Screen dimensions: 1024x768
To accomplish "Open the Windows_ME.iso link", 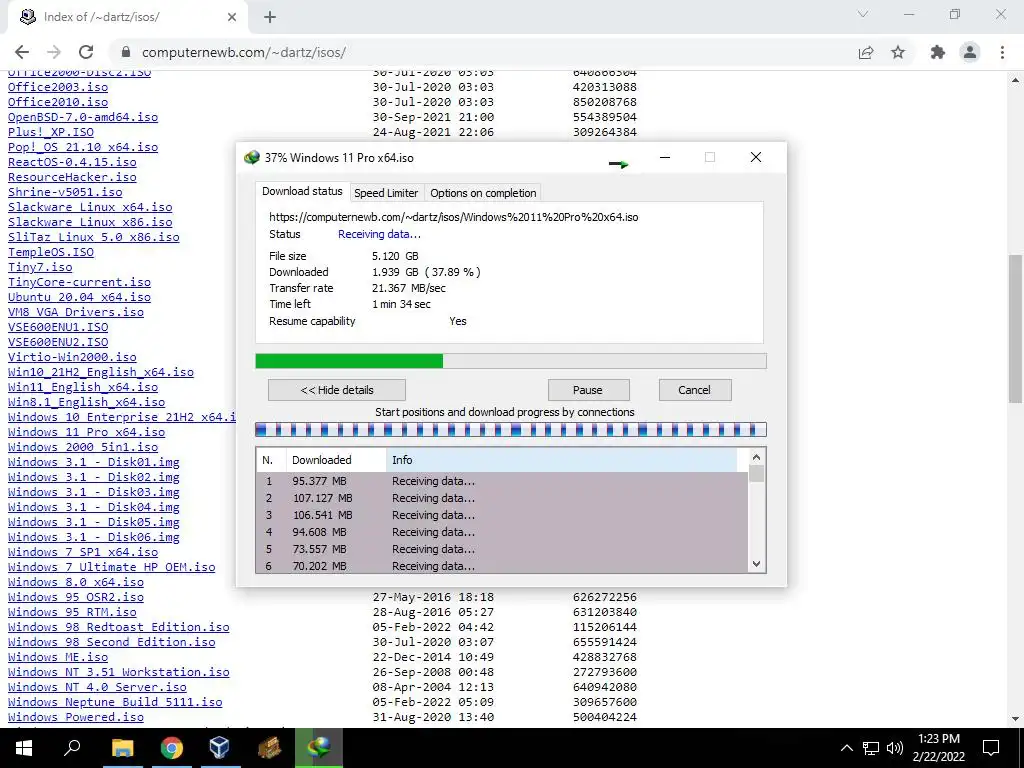I will (58, 658).
